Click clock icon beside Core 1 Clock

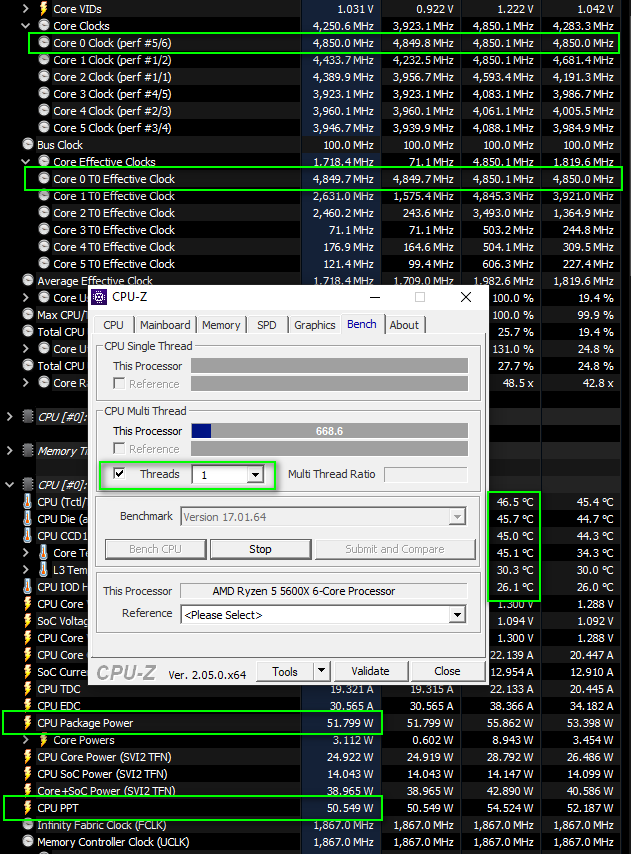(44, 59)
